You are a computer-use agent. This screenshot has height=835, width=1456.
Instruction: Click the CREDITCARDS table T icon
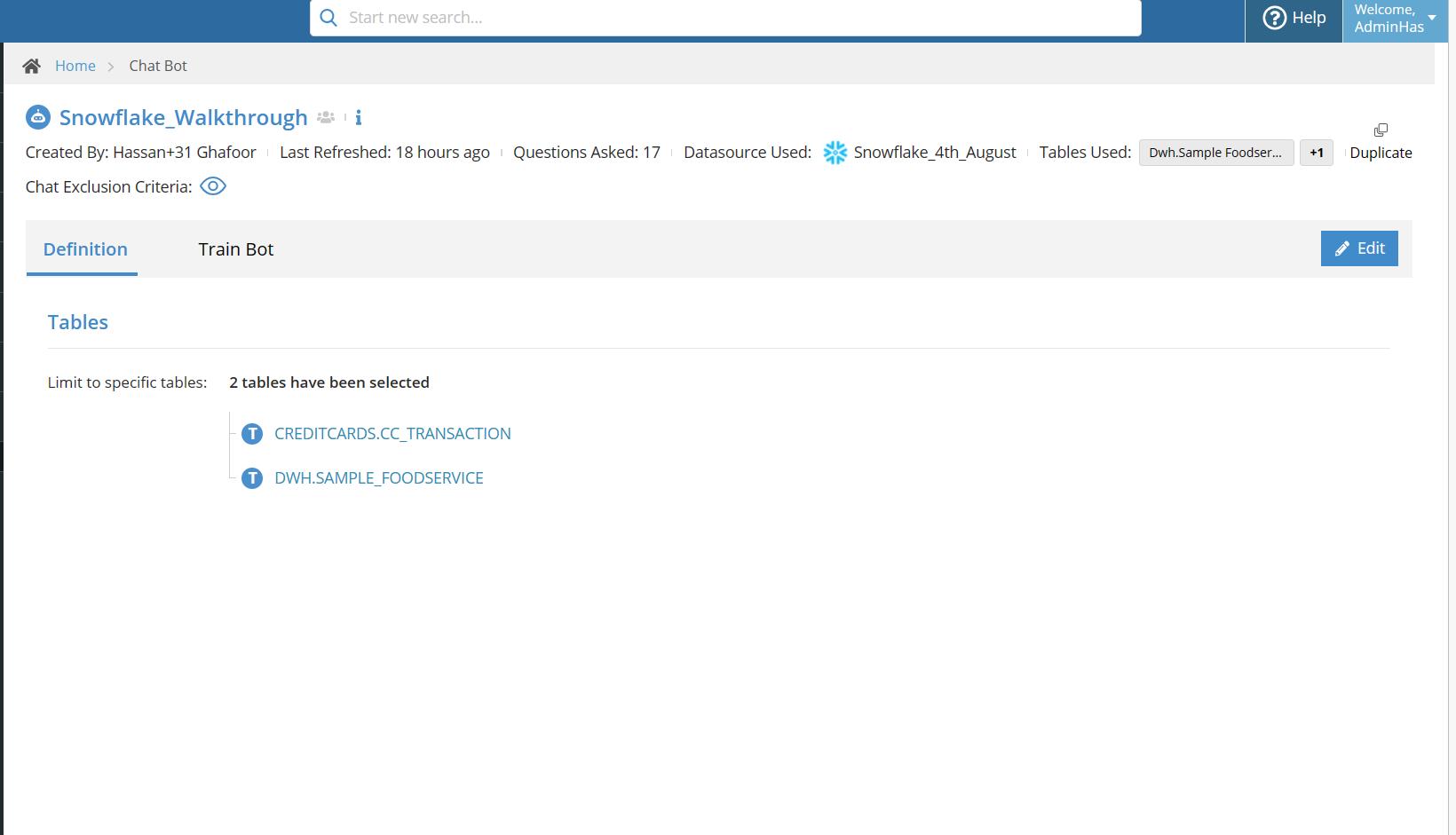[x=252, y=434]
